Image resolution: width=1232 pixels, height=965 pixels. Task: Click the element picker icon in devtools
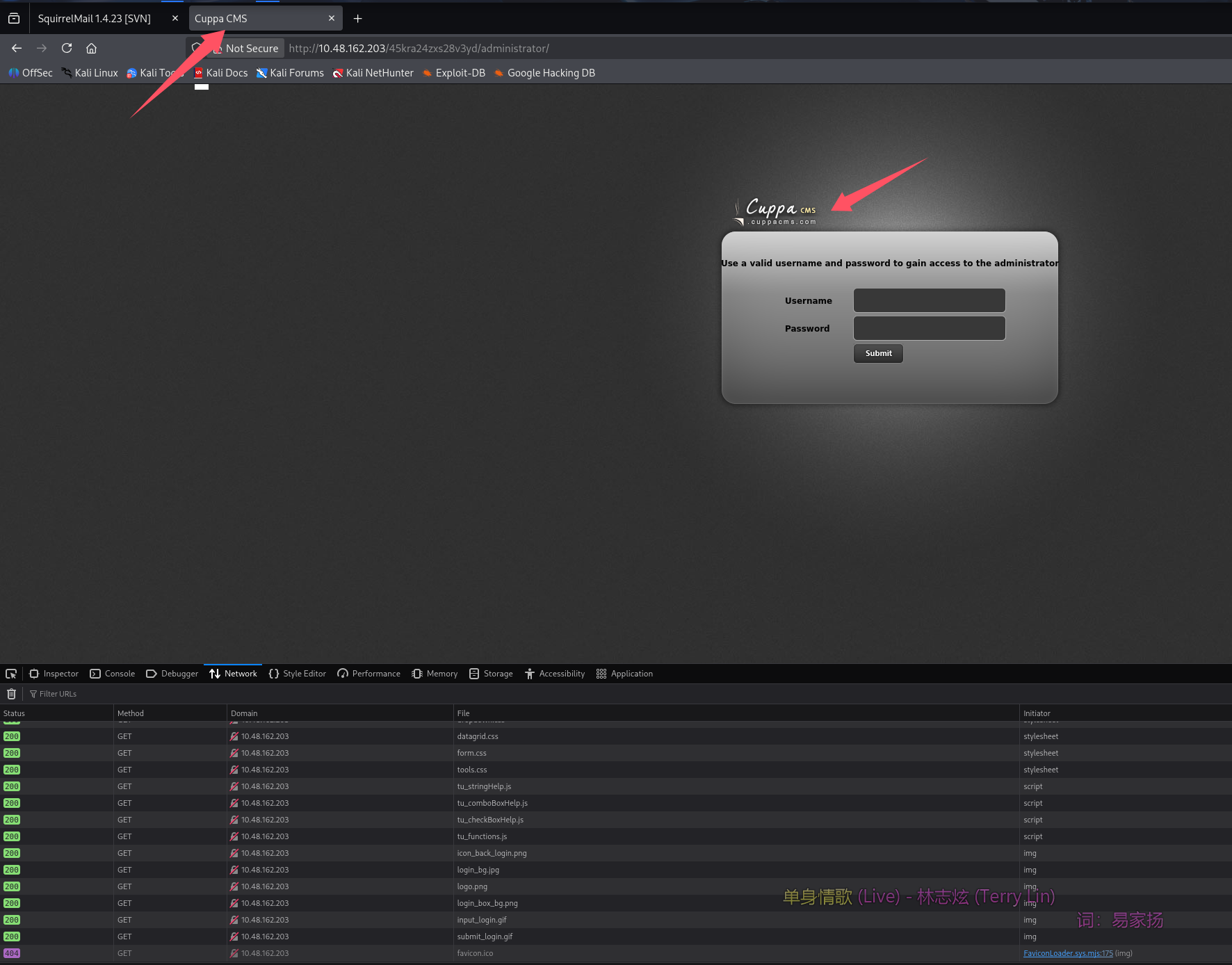11,674
